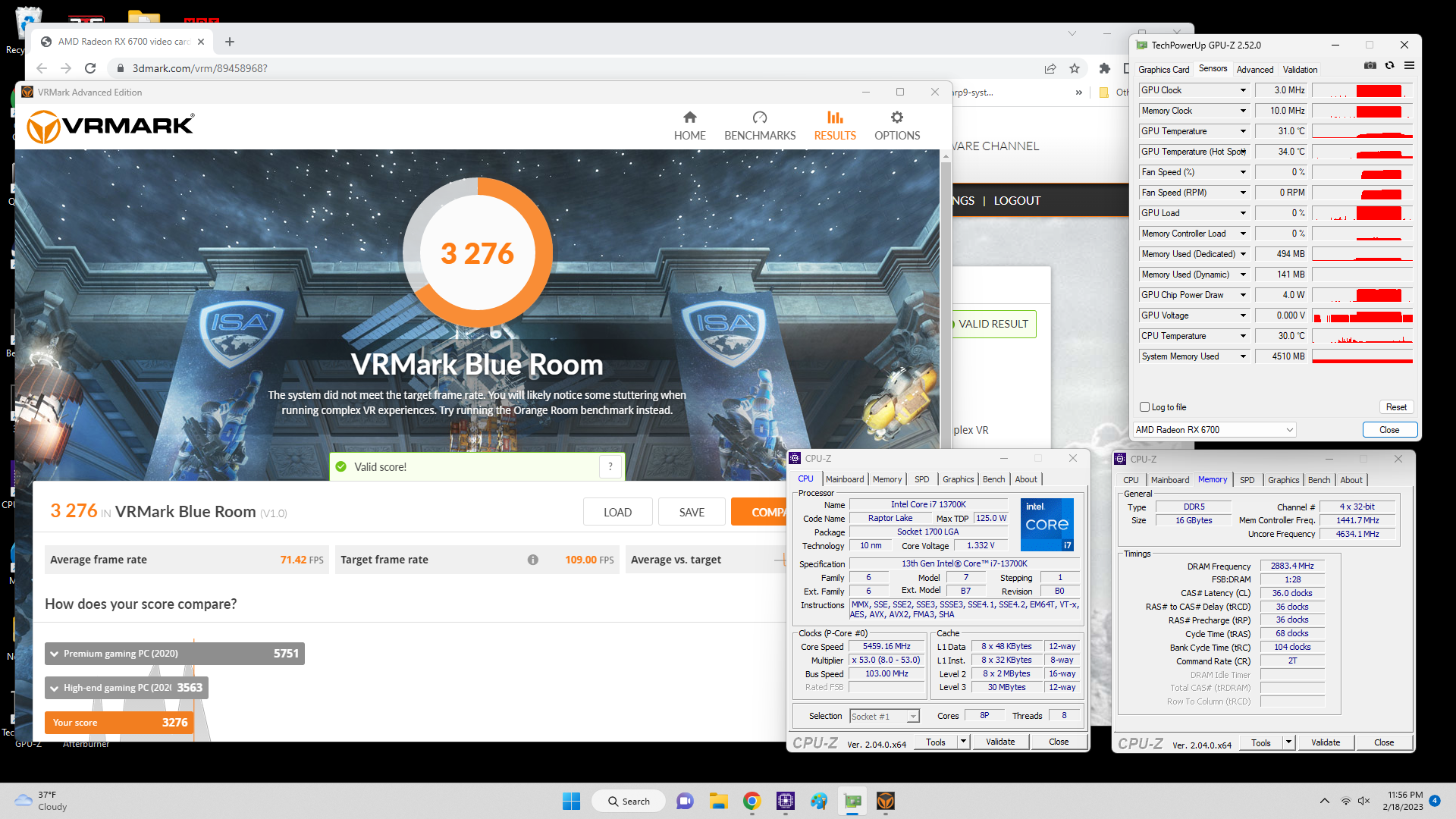The height and width of the screenshot is (819, 1456).
Task: Open the GPU Load sensor dropdown
Action: (x=1243, y=213)
